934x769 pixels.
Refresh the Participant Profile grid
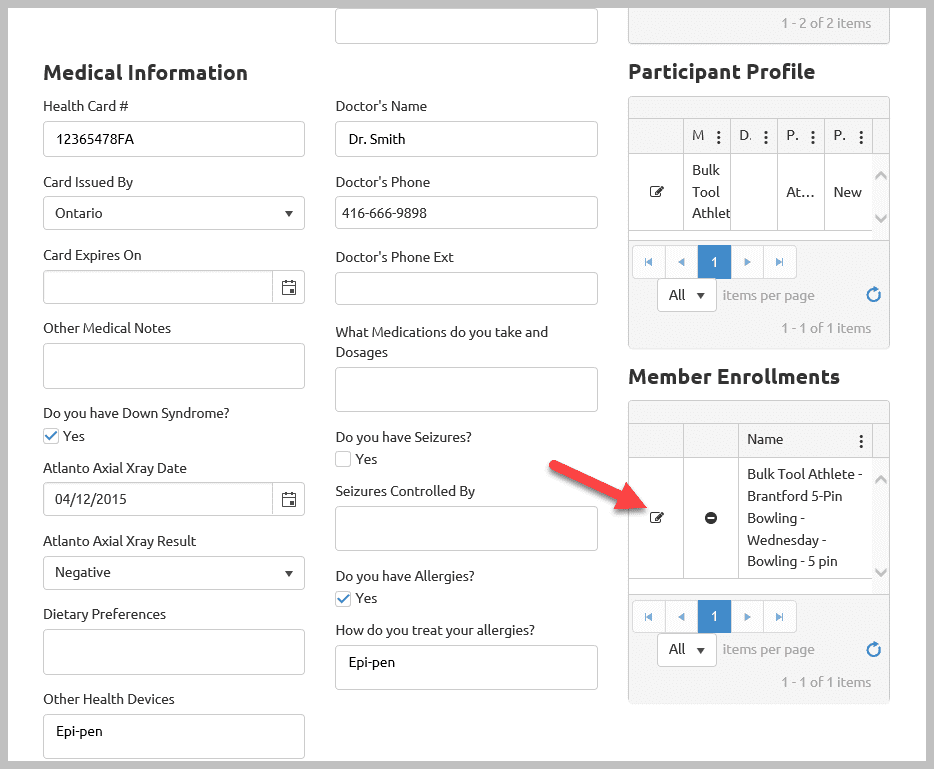click(873, 295)
